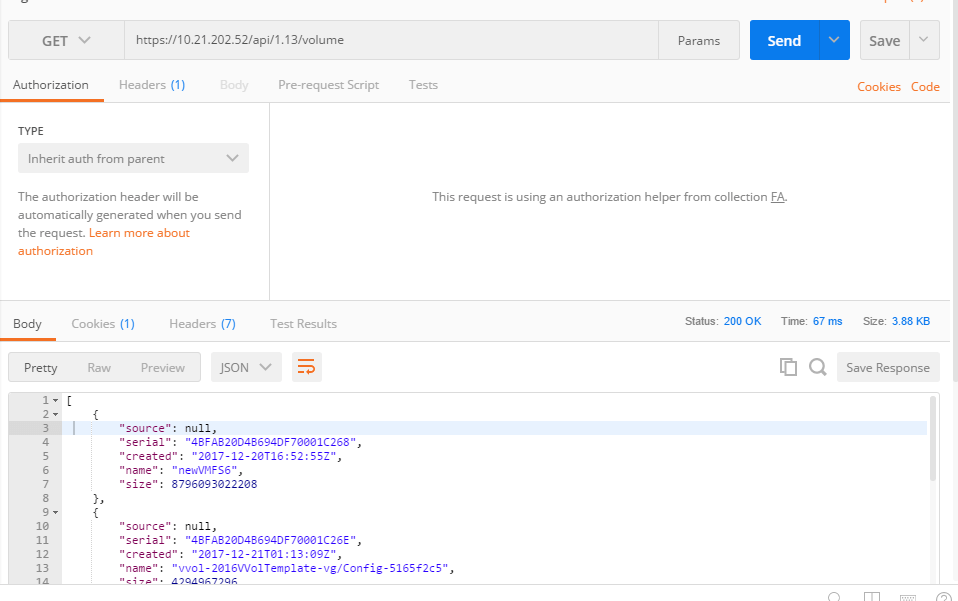Image resolution: width=958 pixels, height=601 pixels.
Task: Send the request
Action: (784, 40)
